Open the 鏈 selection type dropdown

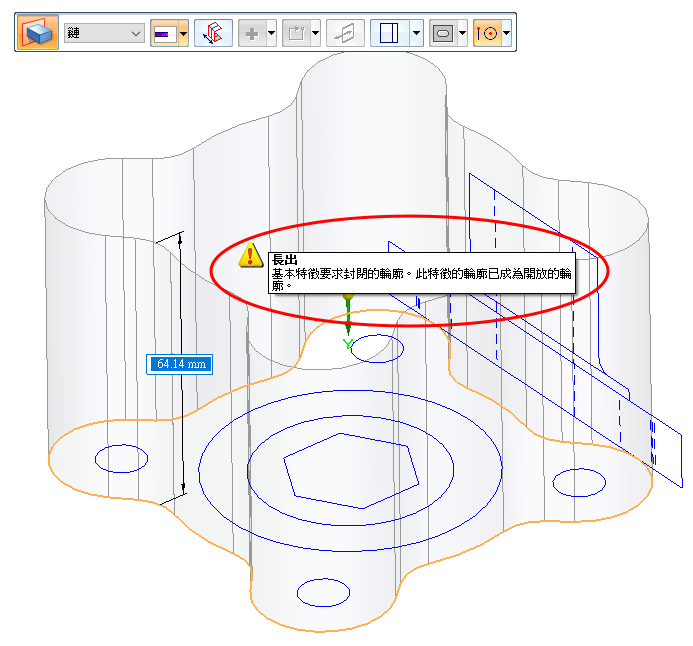104,33
